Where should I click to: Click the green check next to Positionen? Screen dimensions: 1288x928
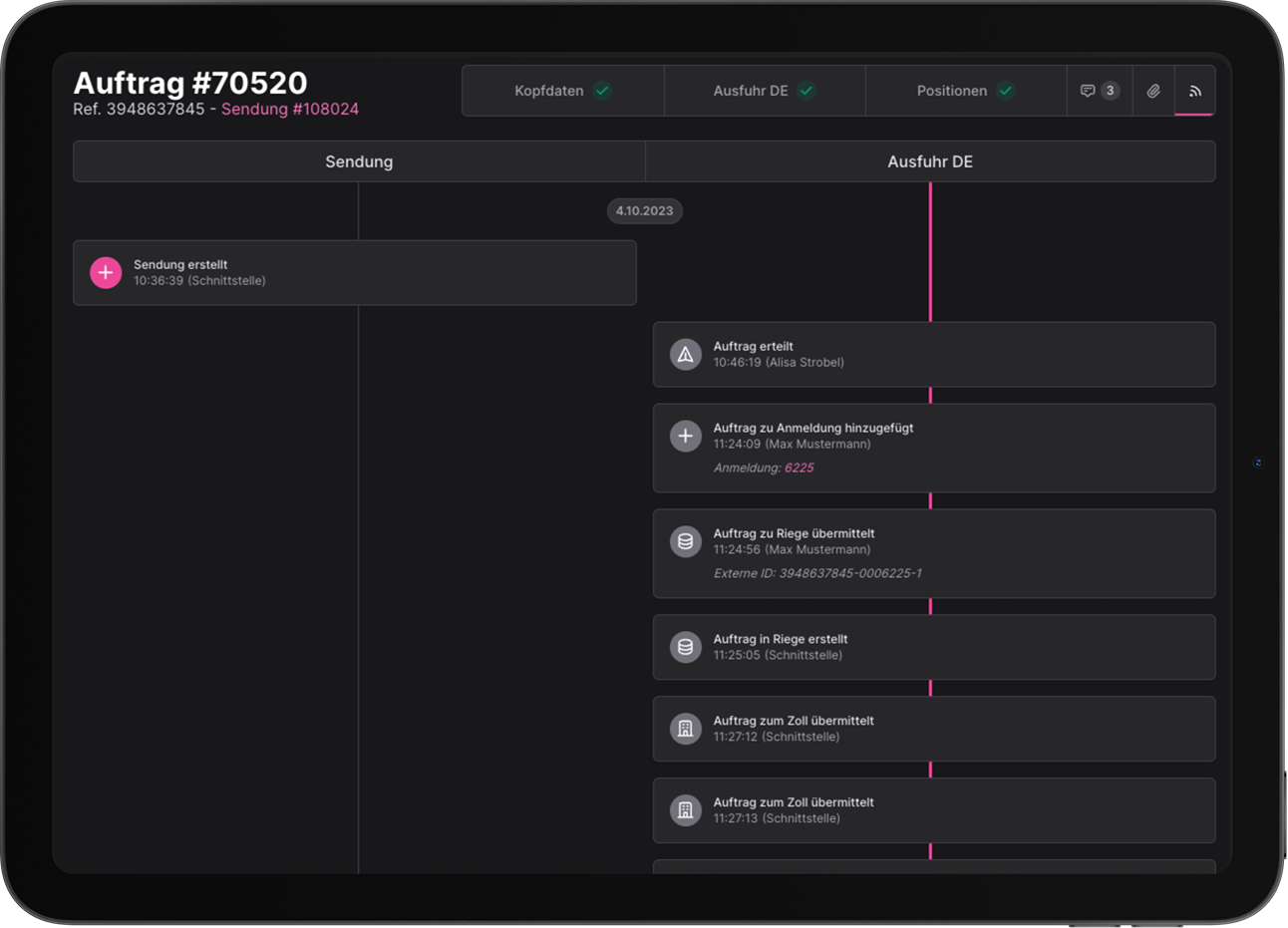coord(1006,91)
